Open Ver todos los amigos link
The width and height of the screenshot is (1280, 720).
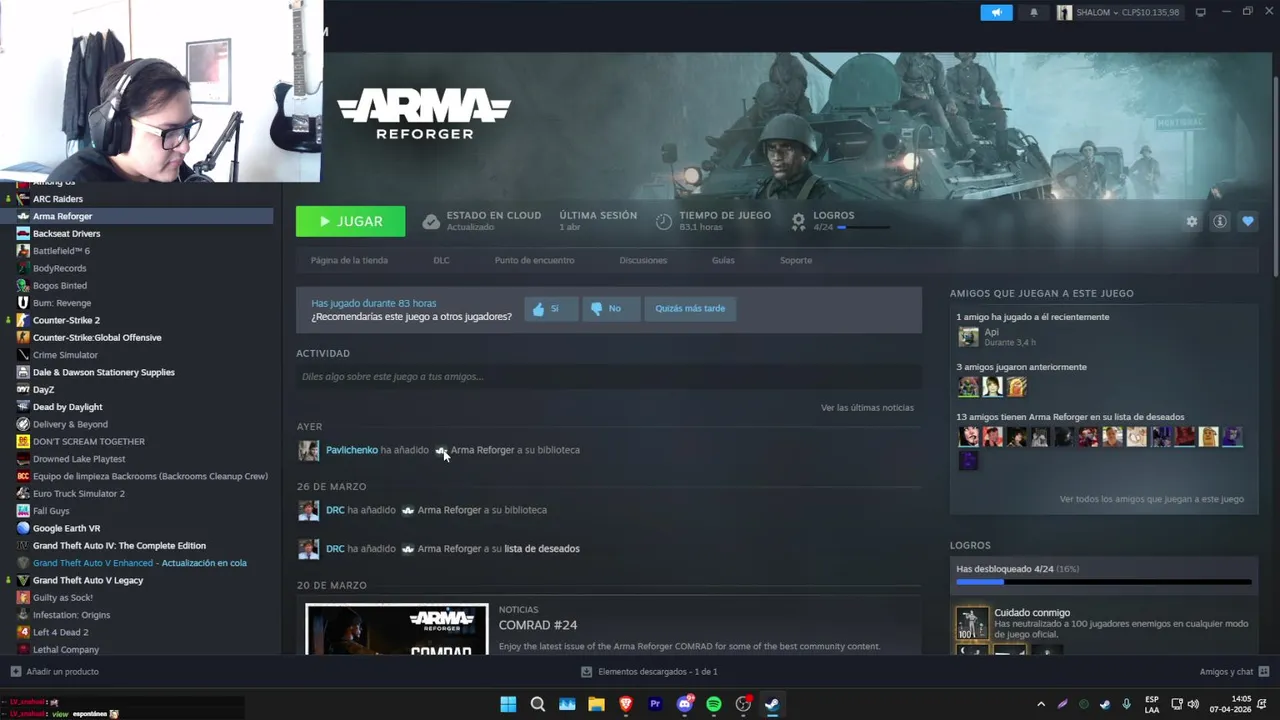[x=1152, y=499]
